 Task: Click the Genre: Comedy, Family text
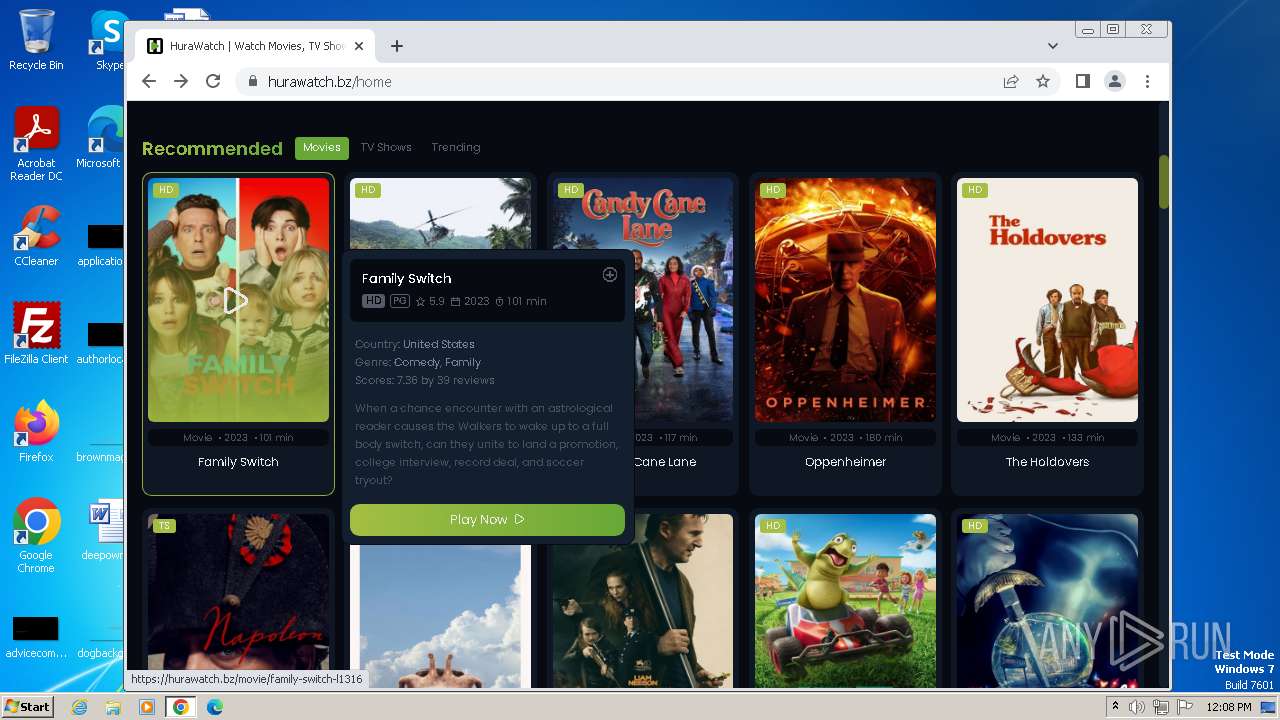click(418, 362)
